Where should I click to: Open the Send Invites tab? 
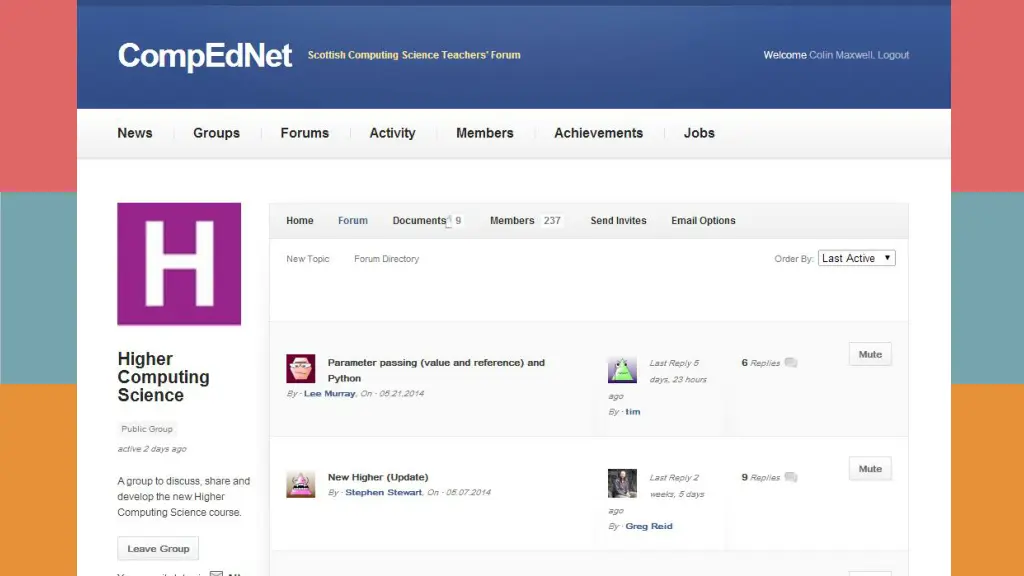point(618,221)
